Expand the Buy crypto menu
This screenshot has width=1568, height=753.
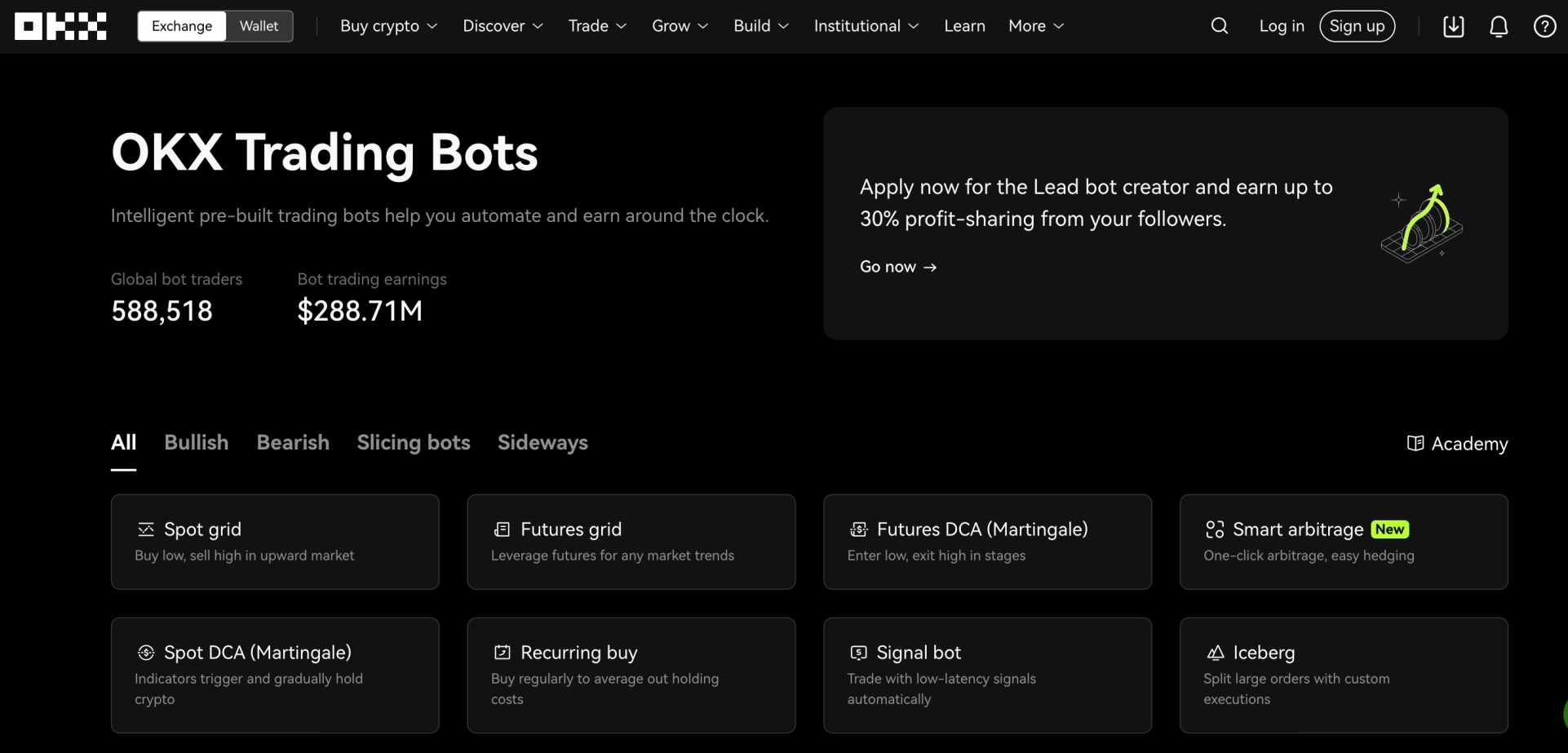click(x=388, y=26)
